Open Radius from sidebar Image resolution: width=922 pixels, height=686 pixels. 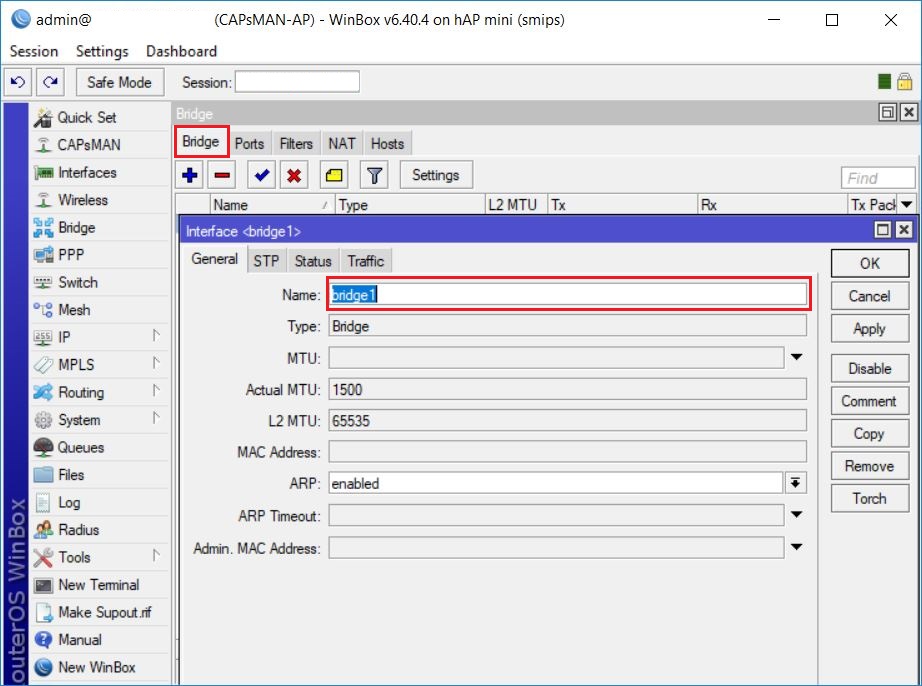pos(99,530)
